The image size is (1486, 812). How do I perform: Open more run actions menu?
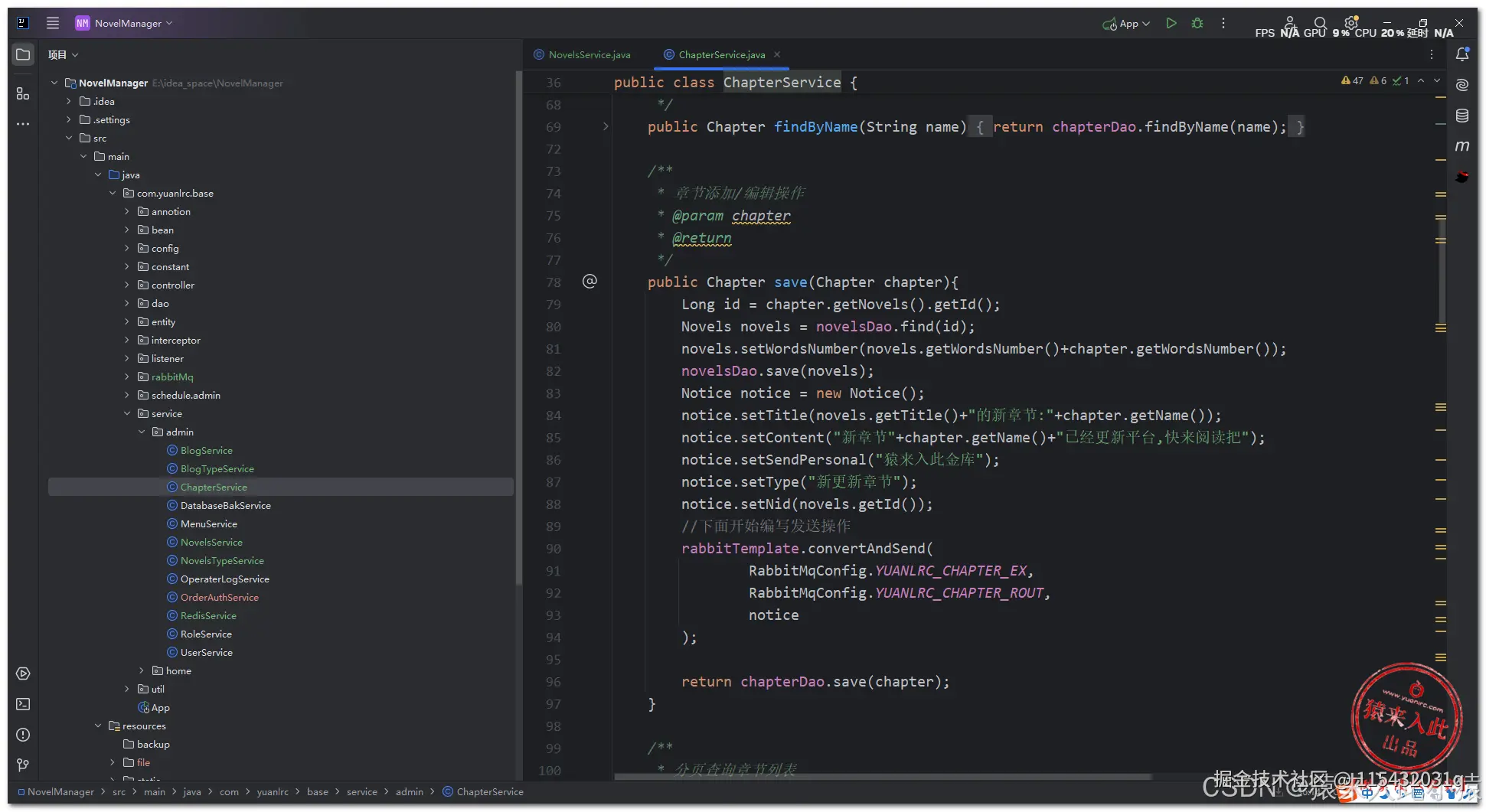[1223, 23]
